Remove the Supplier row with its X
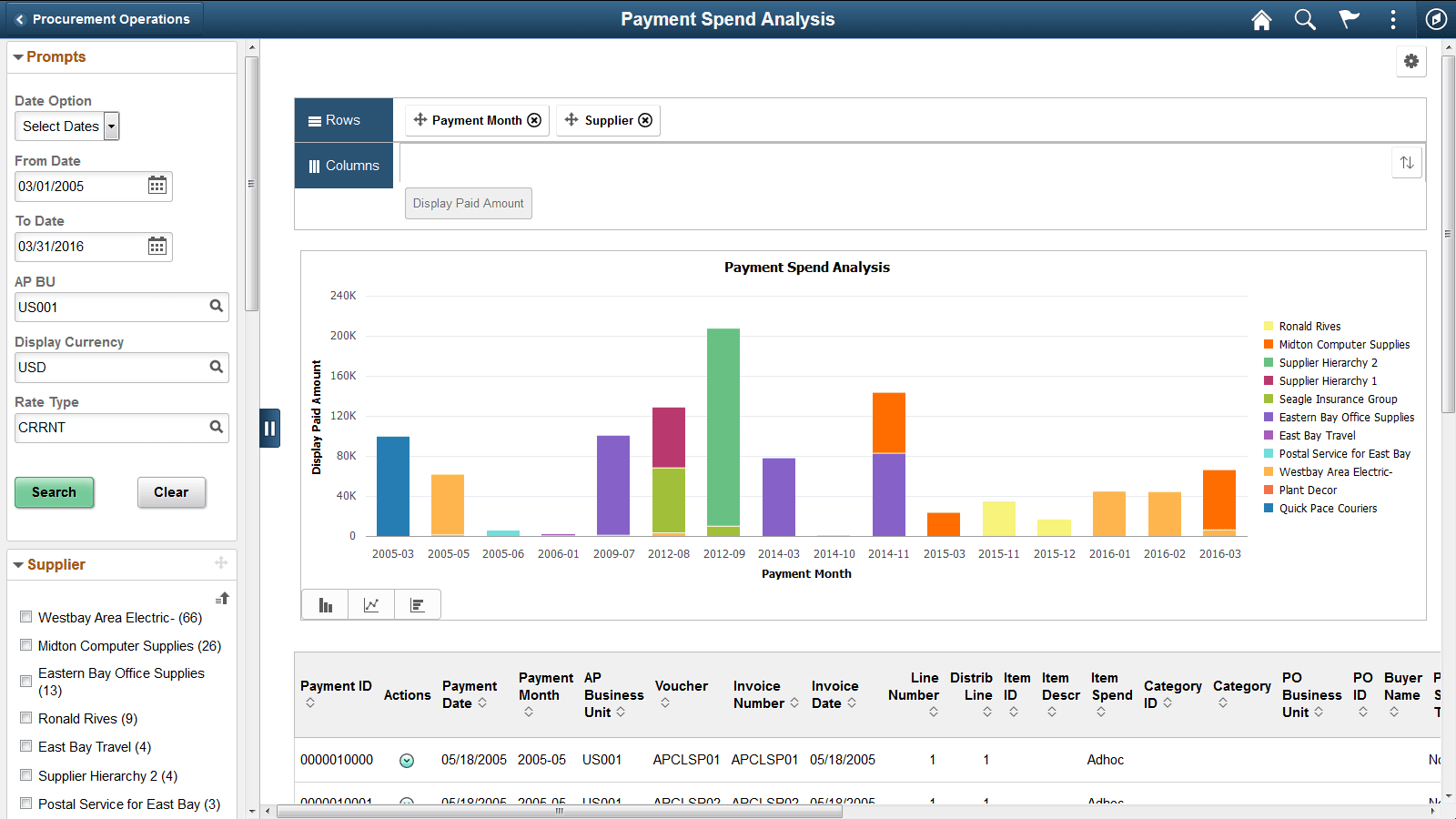Image resolution: width=1456 pixels, height=819 pixels. click(x=645, y=119)
